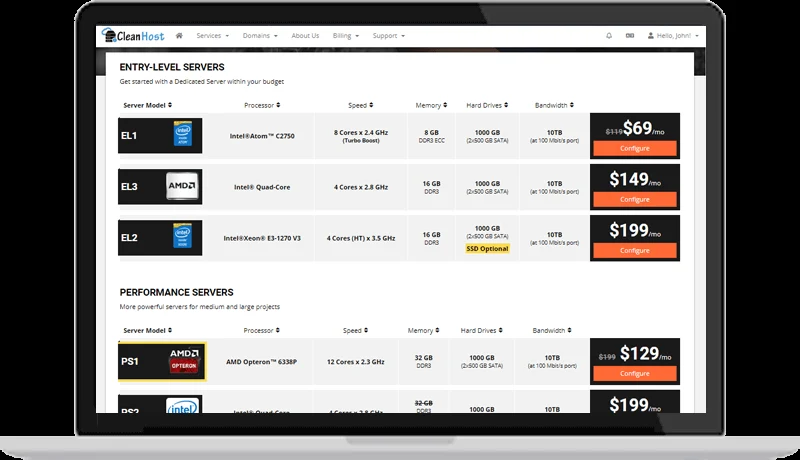Click the Intel badge on PS2 row
The width and height of the screenshot is (800, 460).
[182, 405]
